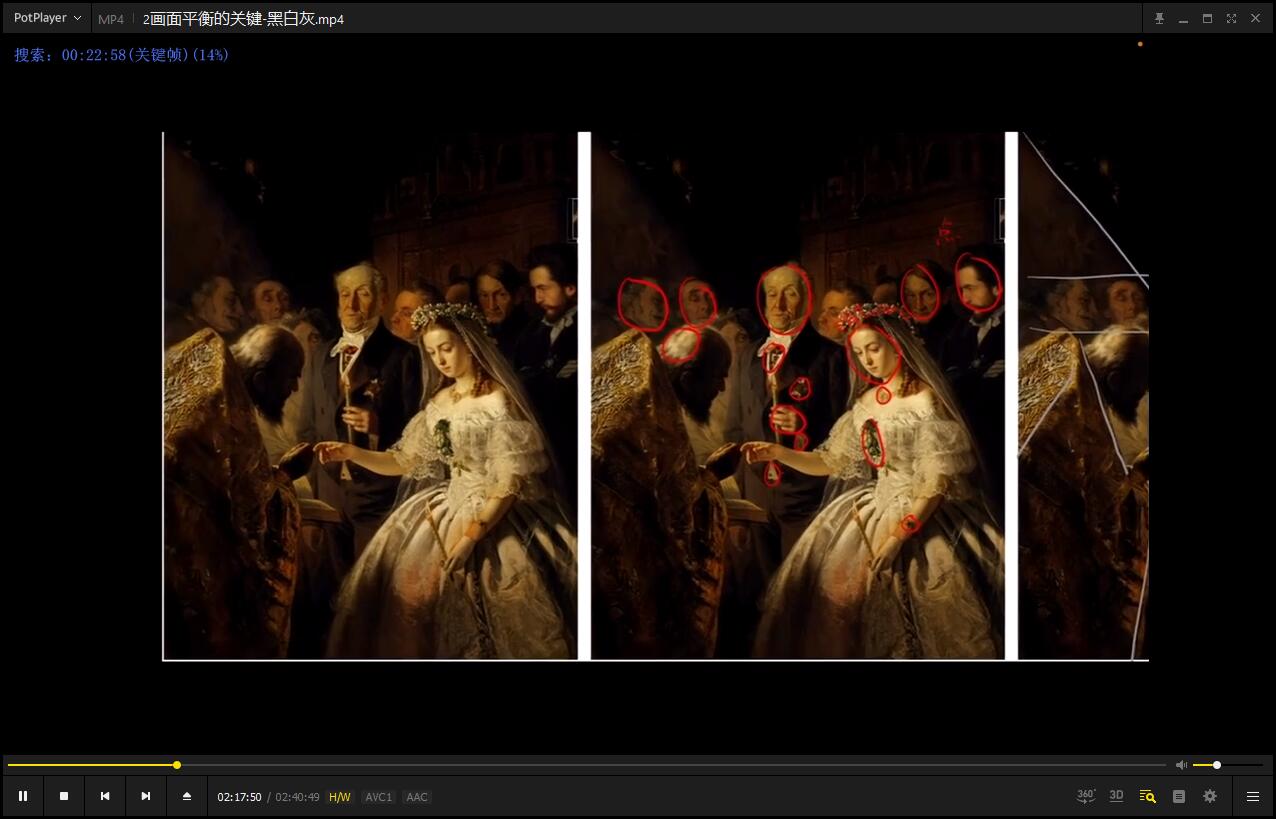Open the PotPlayer main menu dropdown
Screen dimensions: 1276x819
tap(47, 18)
